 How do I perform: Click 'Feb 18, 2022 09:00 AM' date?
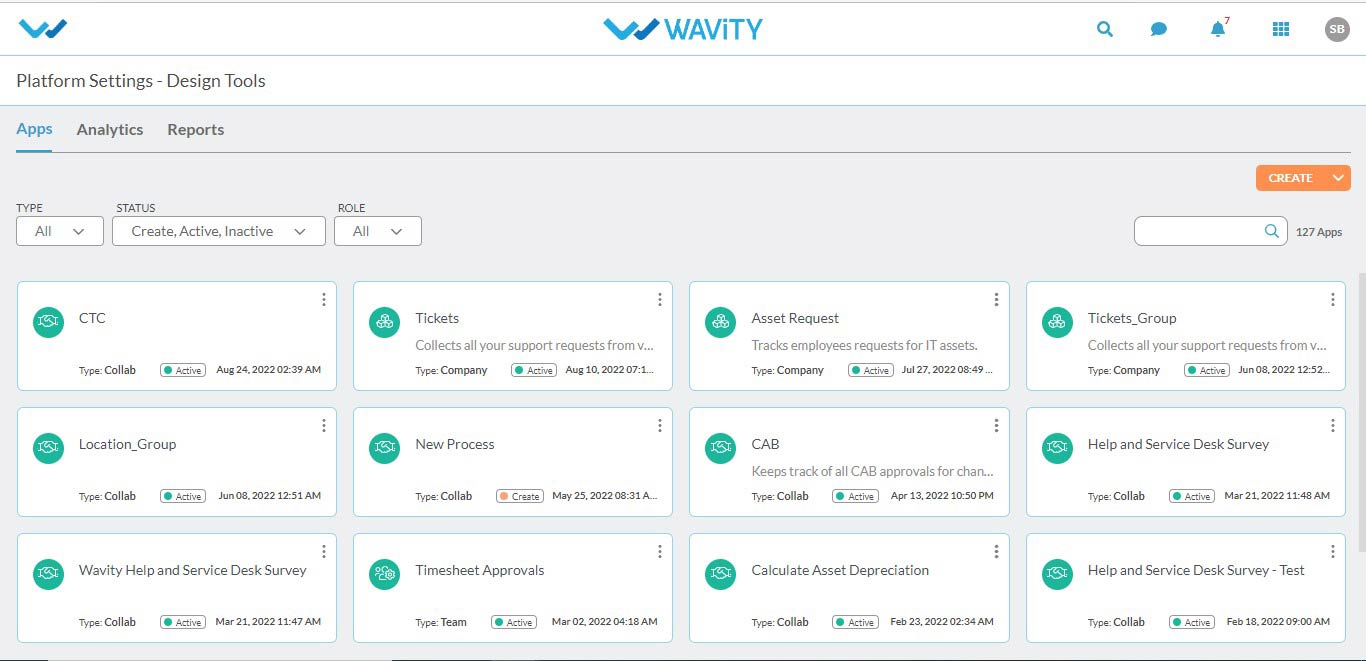coord(1277,622)
